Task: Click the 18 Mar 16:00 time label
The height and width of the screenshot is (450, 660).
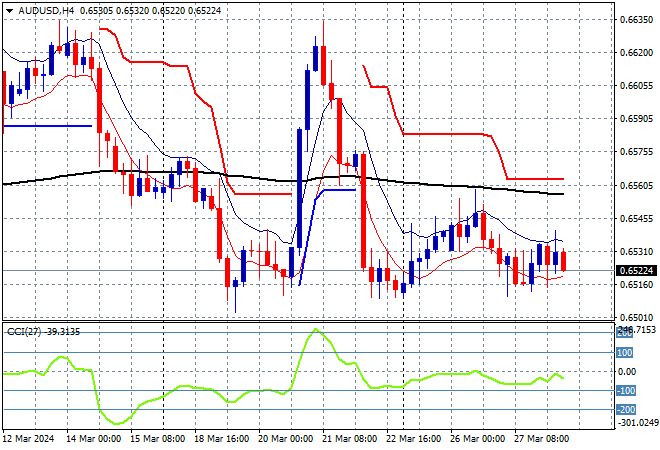Action: click(222, 438)
